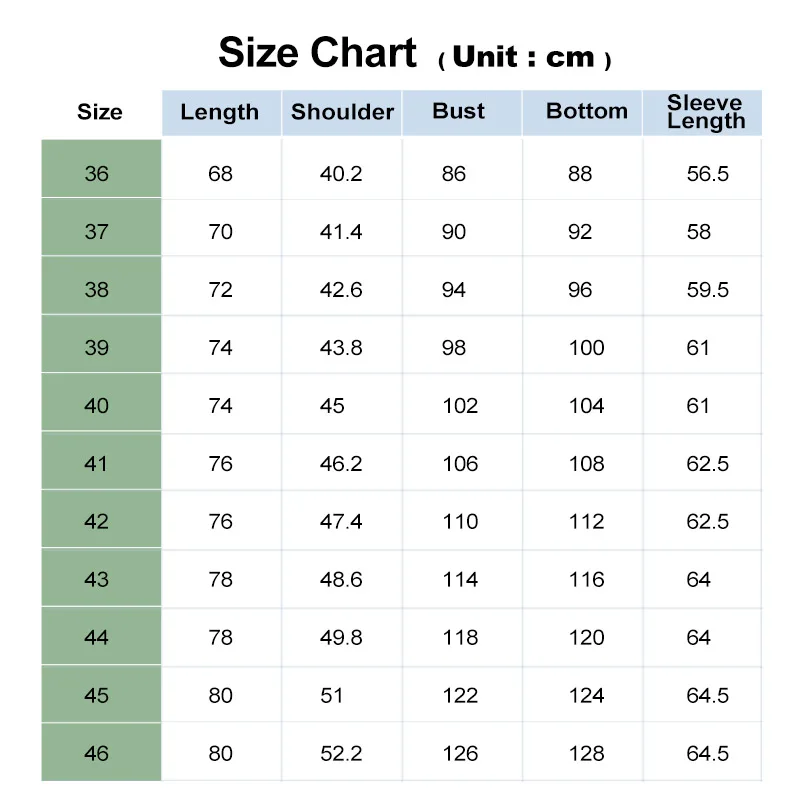Click the green size 46 cell

(x=97, y=754)
